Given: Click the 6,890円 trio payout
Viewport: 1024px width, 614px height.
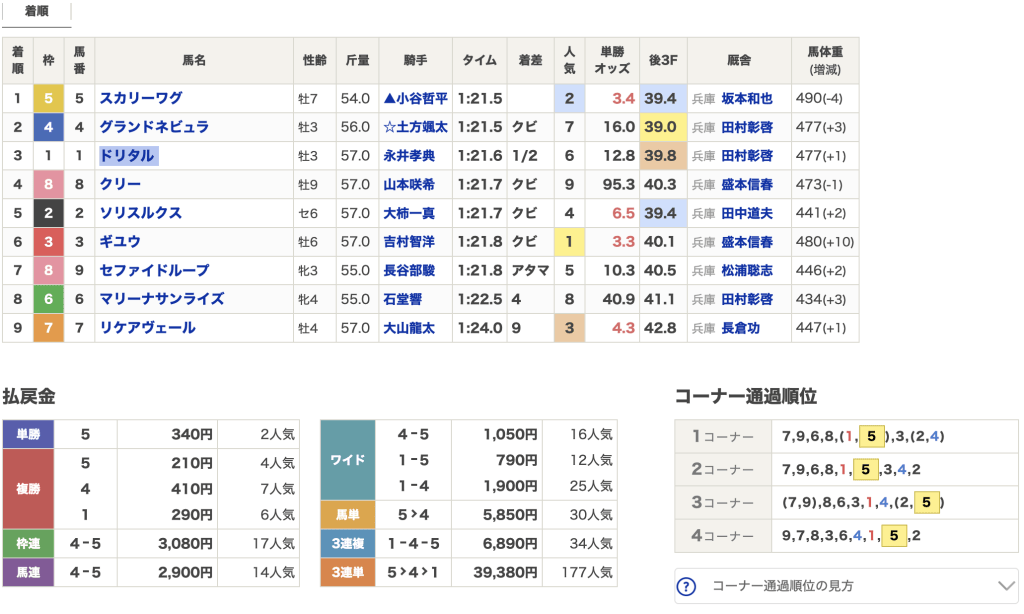Looking at the screenshot, I should point(510,543).
